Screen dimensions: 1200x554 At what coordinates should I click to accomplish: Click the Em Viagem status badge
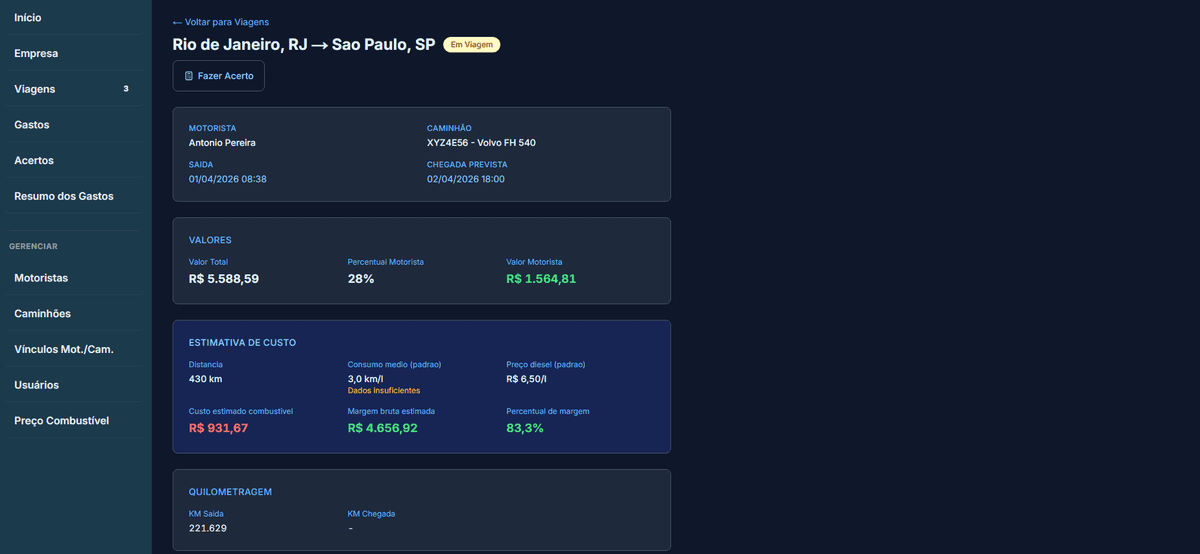click(471, 45)
